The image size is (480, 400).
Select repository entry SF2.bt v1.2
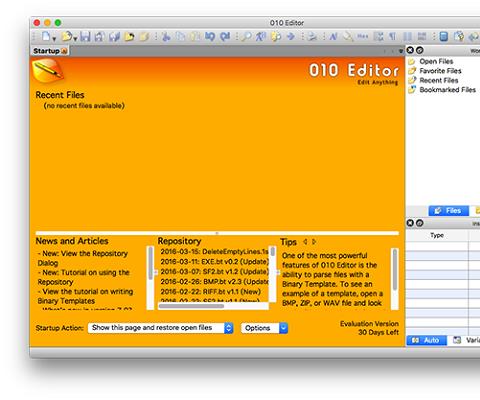click(x=214, y=272)
